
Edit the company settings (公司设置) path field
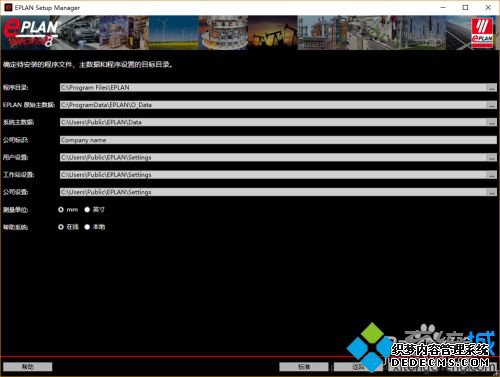coord(273,192)
